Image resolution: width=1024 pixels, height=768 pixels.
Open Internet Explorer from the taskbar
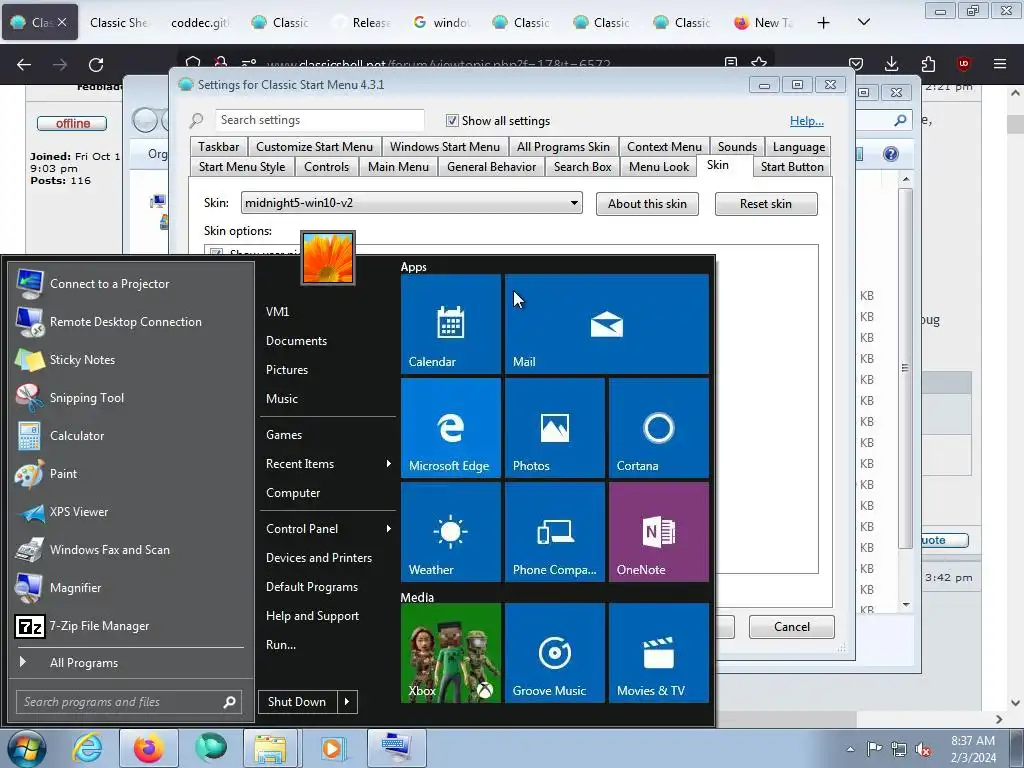pyautogui.click(x=87, y=748)
